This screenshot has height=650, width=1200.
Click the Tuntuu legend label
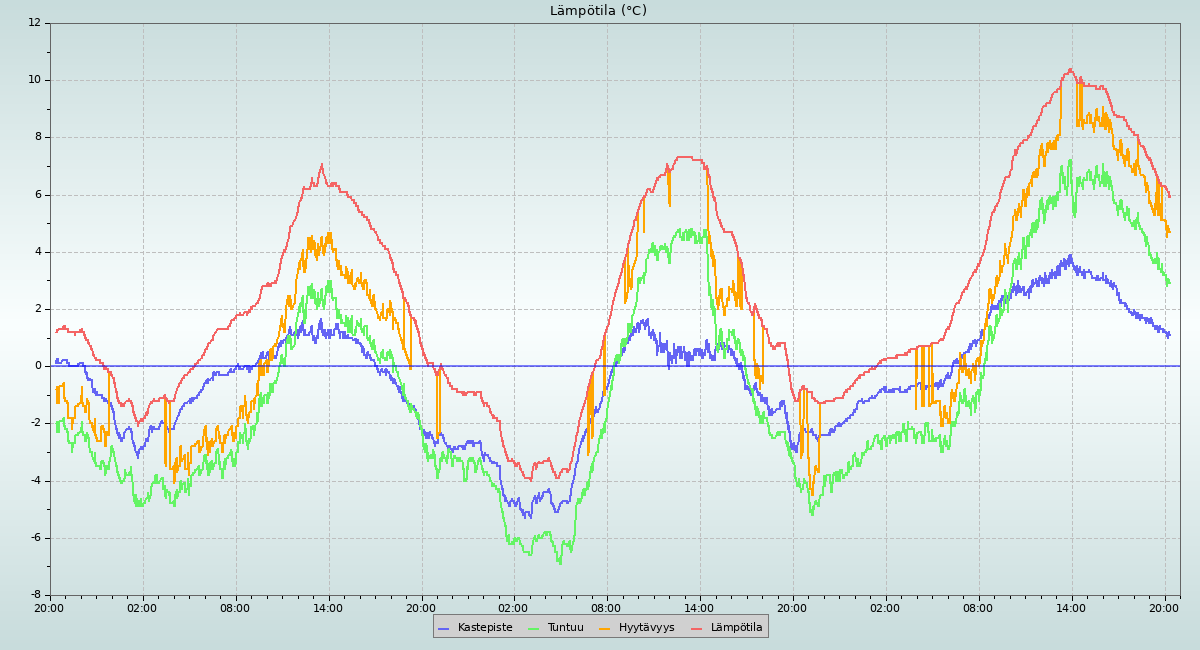click(x=565, y=628)
